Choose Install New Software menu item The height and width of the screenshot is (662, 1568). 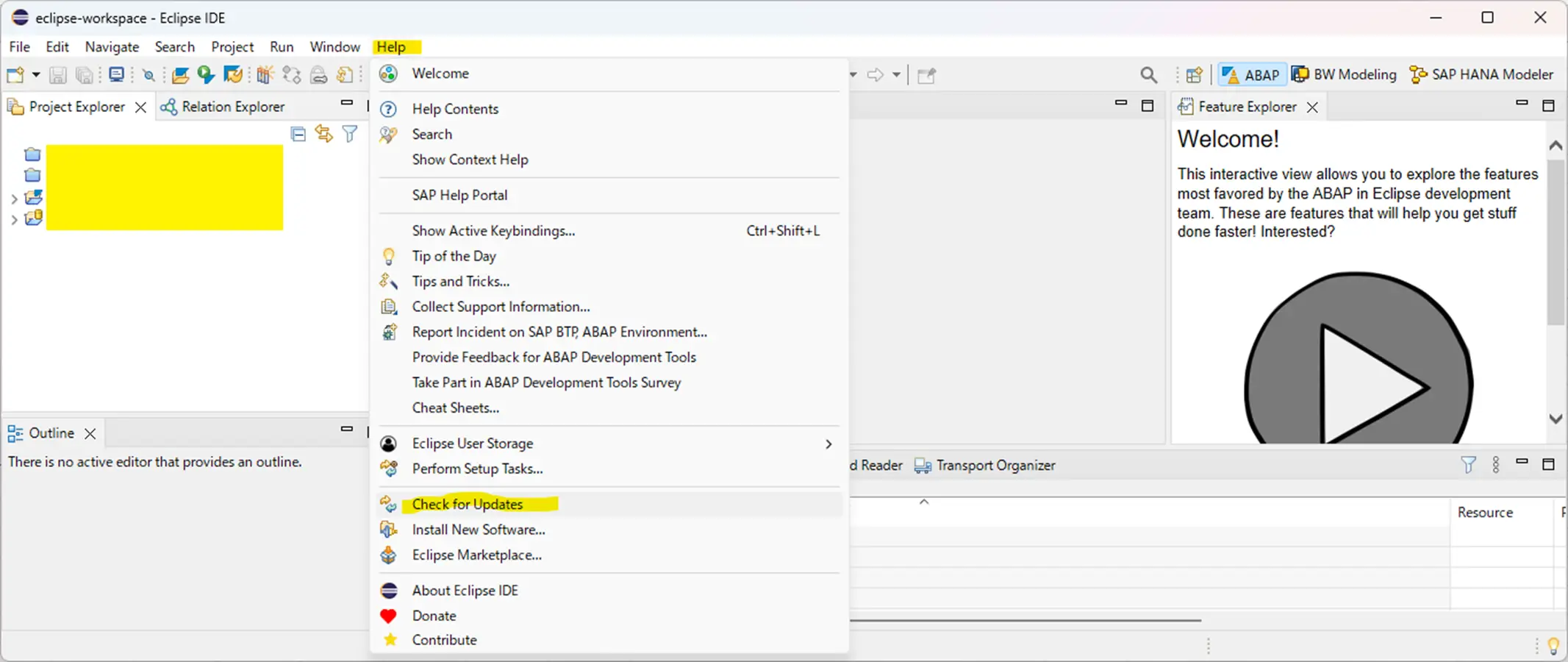coord(610,530)
